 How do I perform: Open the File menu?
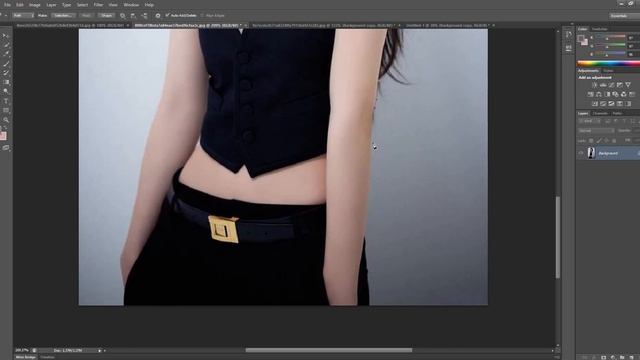click(7, 5)
